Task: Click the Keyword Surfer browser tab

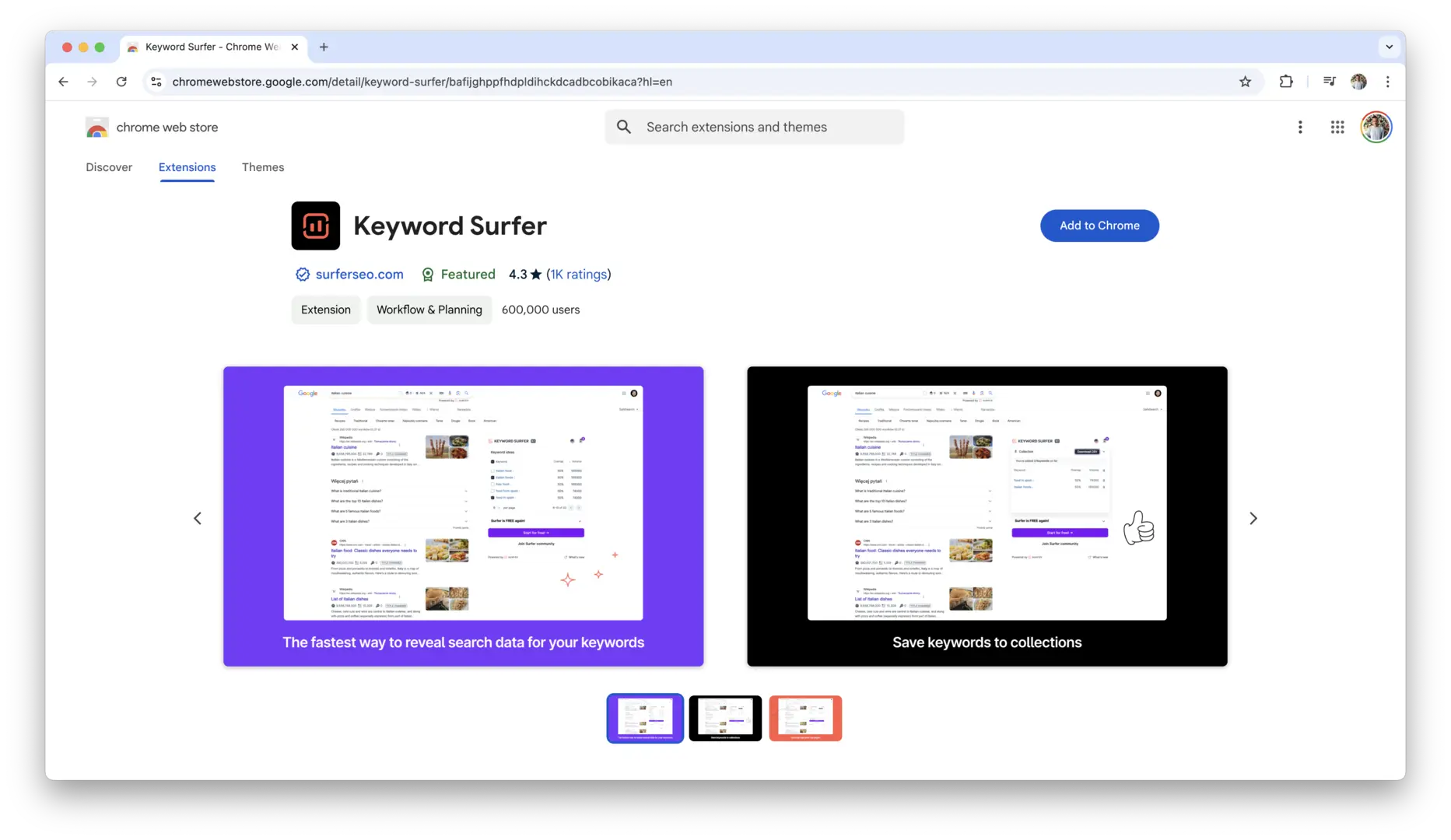Action: (x=214, y=47)
